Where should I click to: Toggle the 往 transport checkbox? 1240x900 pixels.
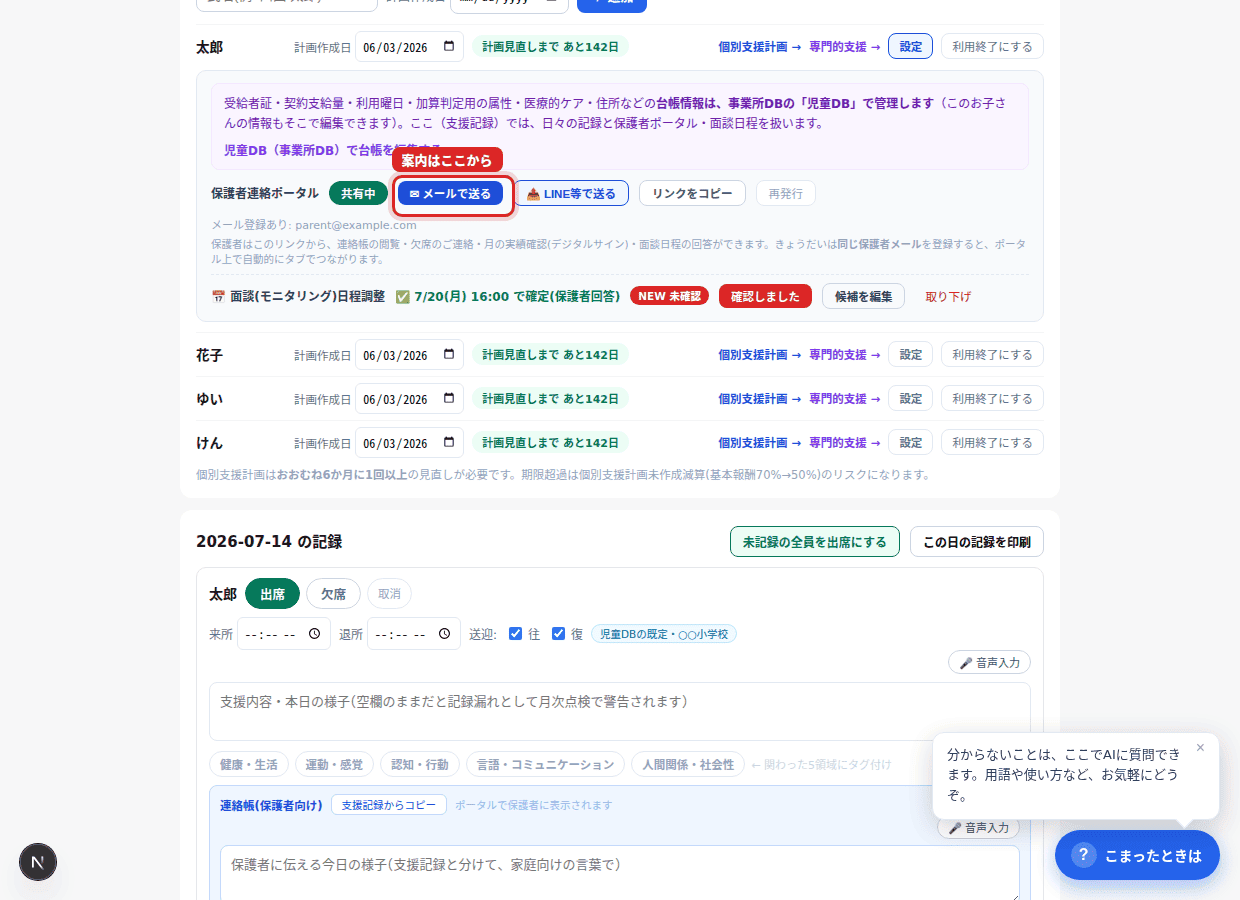(515, 634)
